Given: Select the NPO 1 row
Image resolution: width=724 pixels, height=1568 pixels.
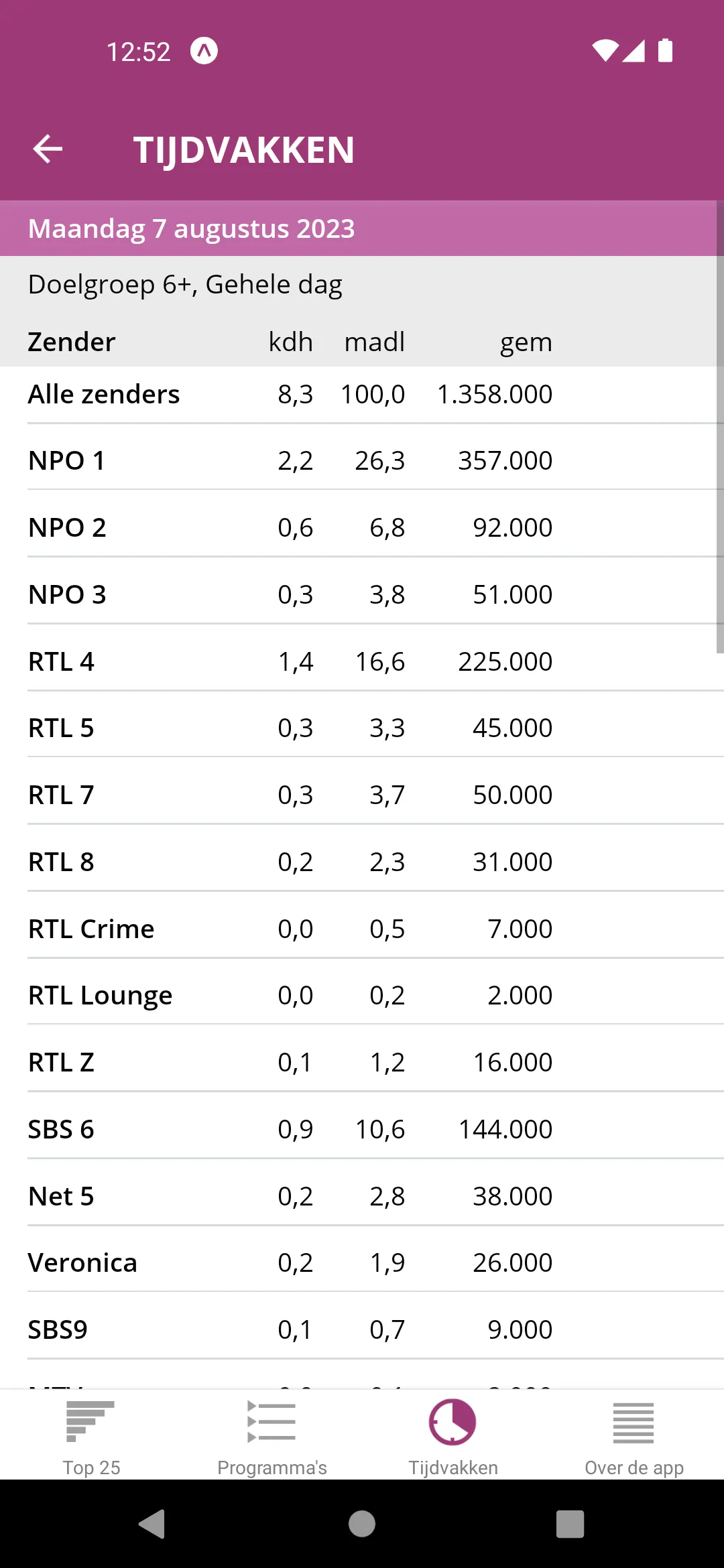Looking at the screenshot, I should [x=362, y=461].
